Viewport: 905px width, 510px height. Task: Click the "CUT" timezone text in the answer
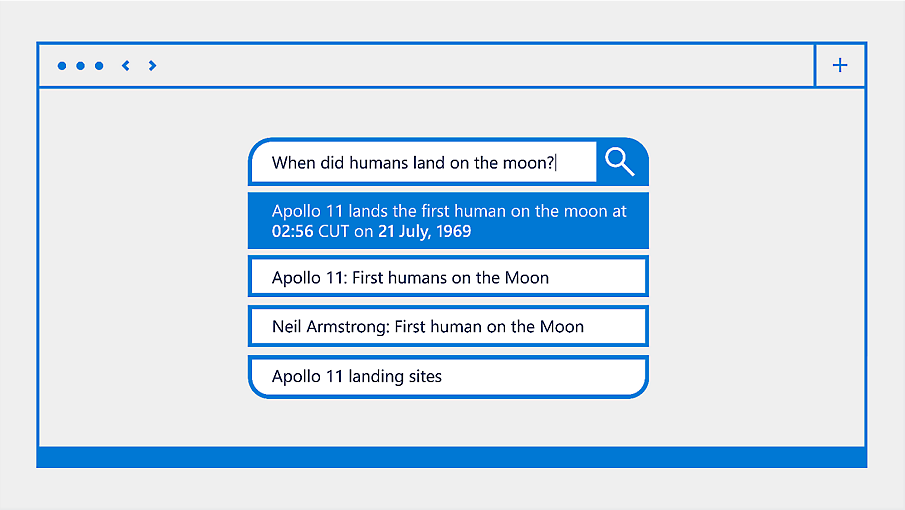coord(335,231)
